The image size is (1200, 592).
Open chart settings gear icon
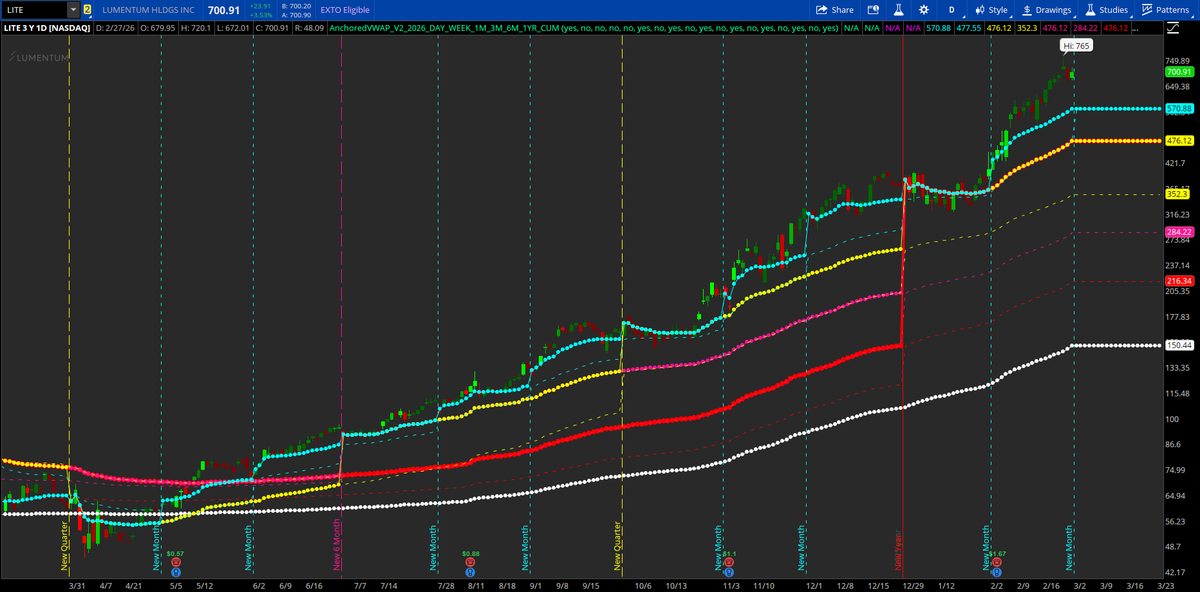click(x=925, y=9)
